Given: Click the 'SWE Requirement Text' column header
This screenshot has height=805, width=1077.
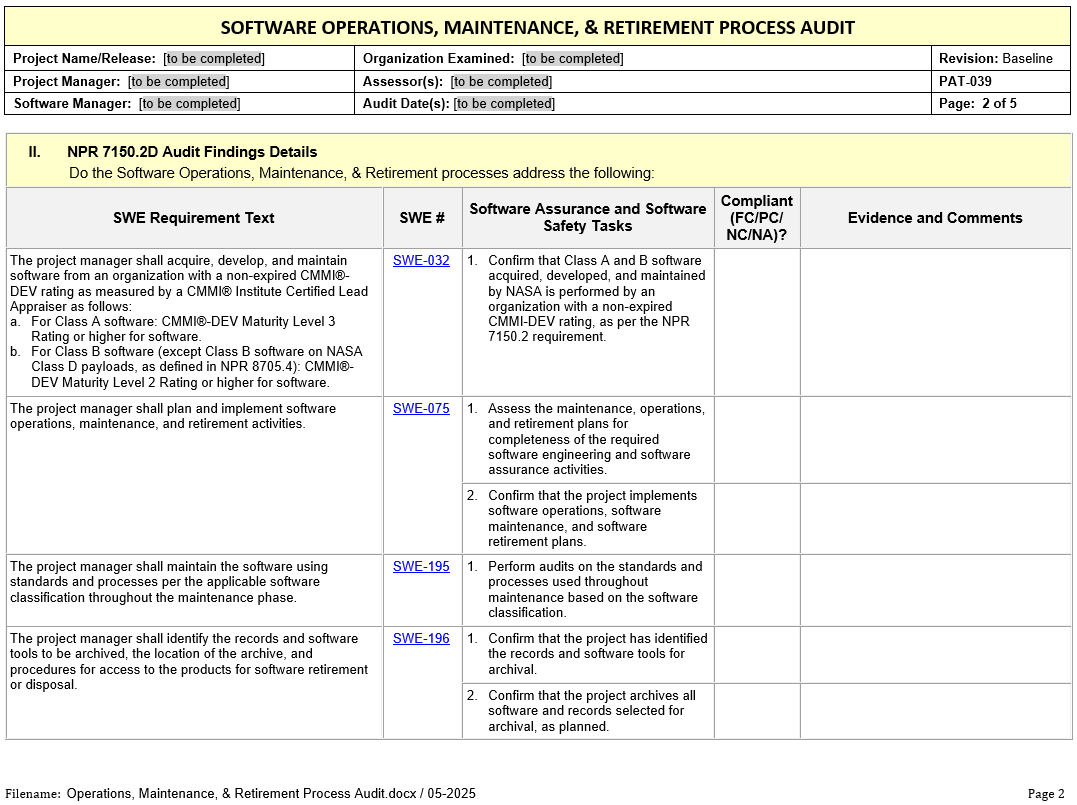Looking at the screenshot, I should click(194, 218).
